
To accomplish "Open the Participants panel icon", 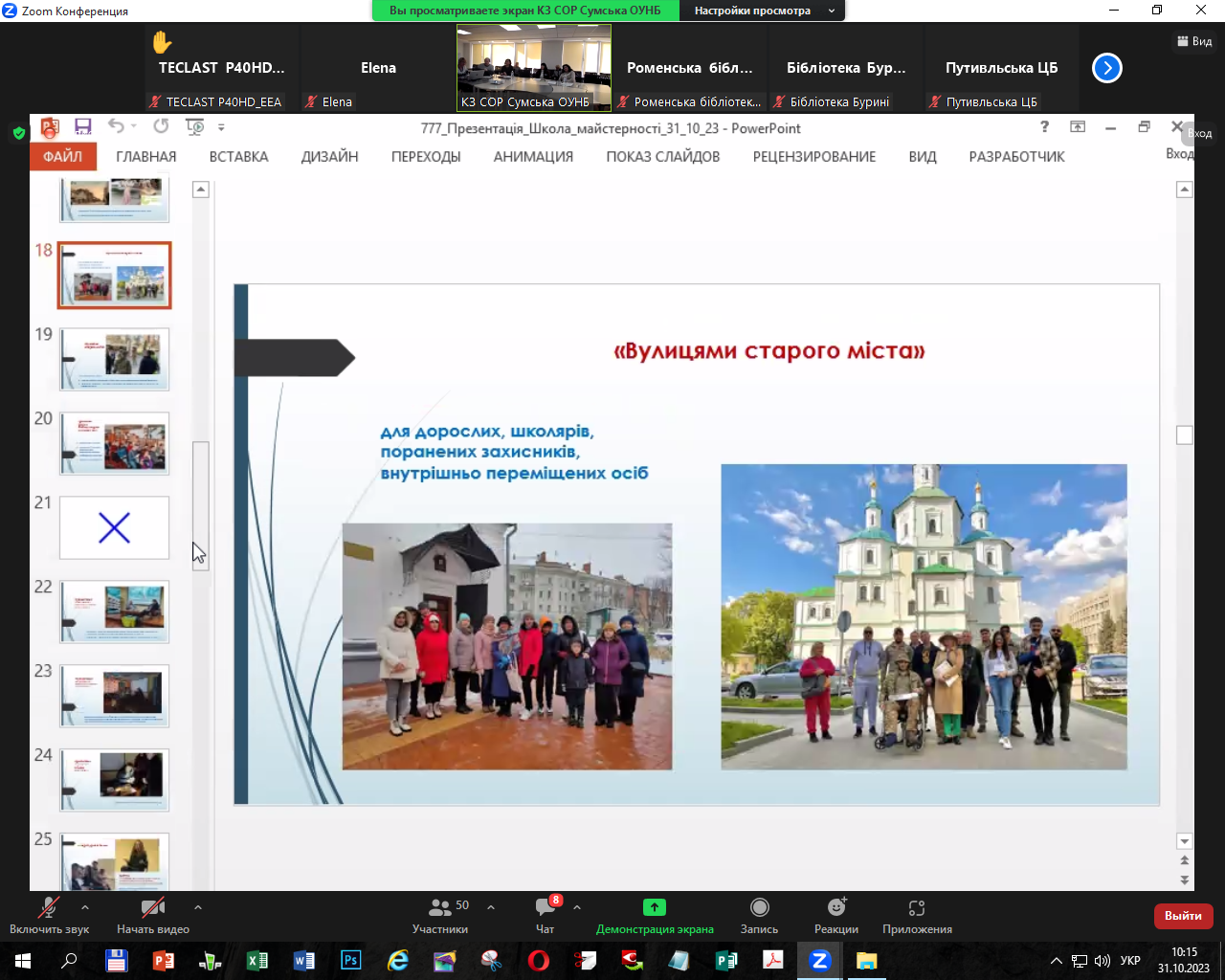I will 440,907.
